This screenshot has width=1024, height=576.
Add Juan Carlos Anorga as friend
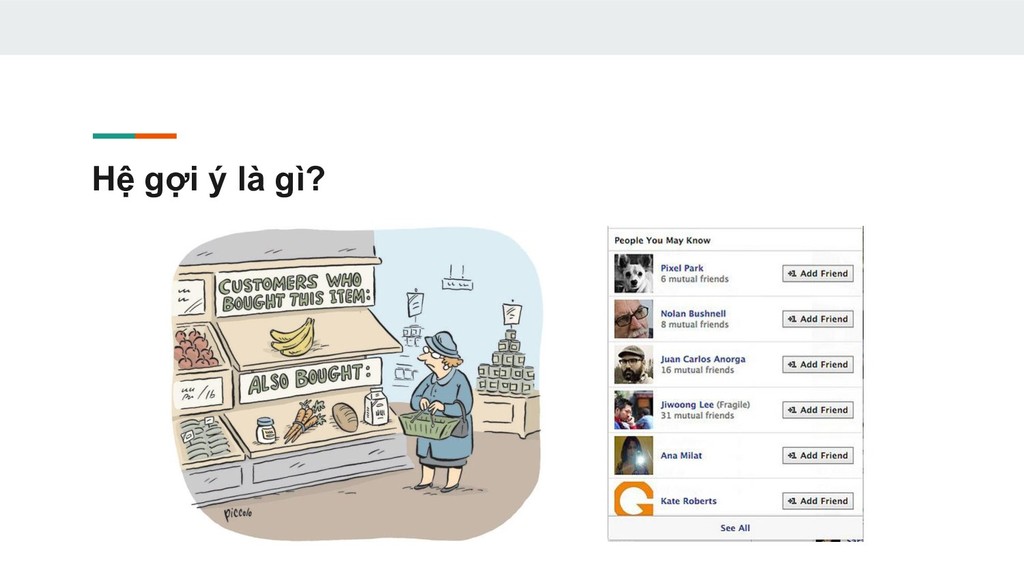pos(818,364)
